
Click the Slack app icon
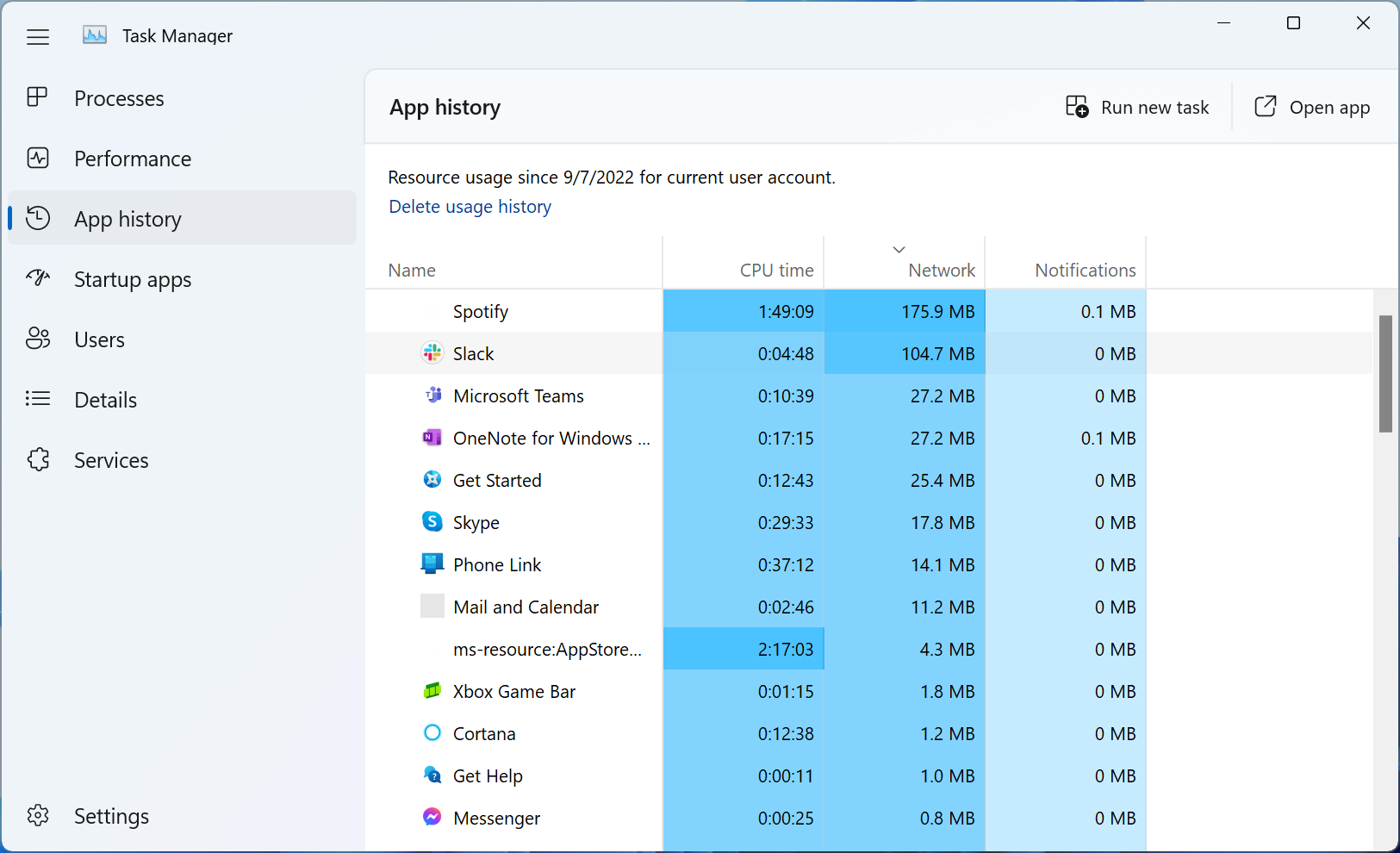(432, 353)
